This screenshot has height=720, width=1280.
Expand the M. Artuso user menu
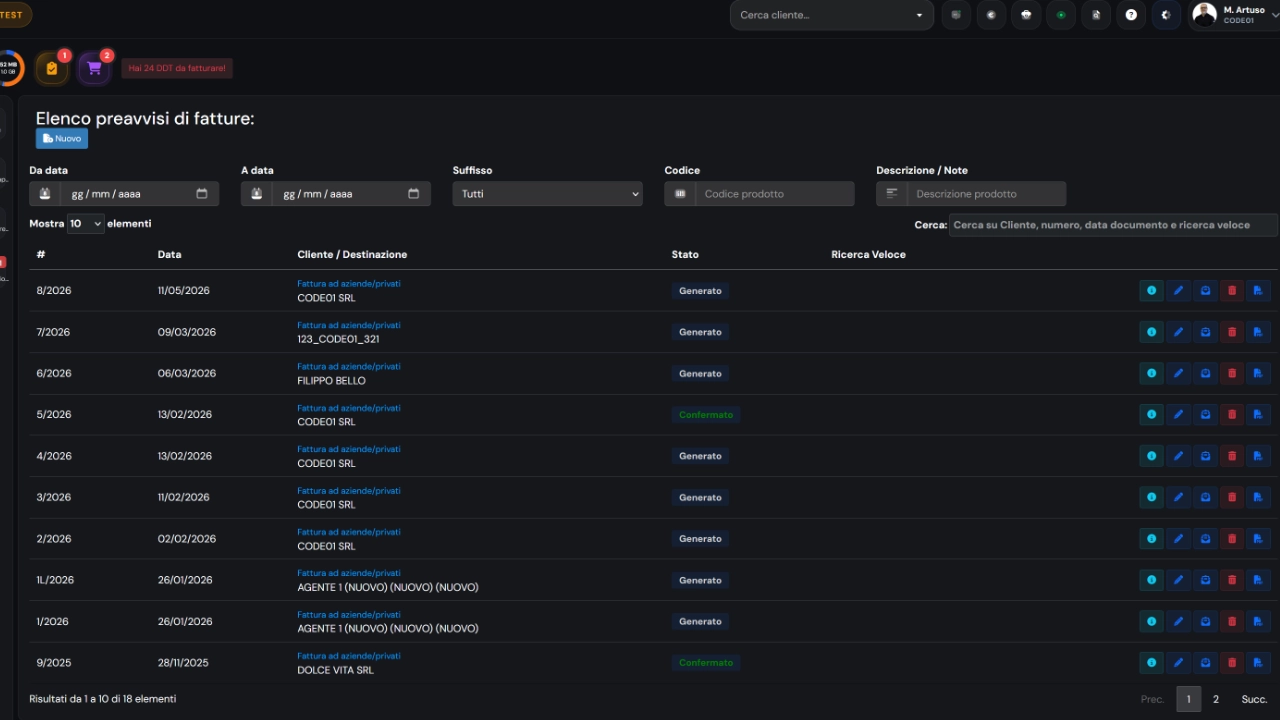coord(1236,15)
